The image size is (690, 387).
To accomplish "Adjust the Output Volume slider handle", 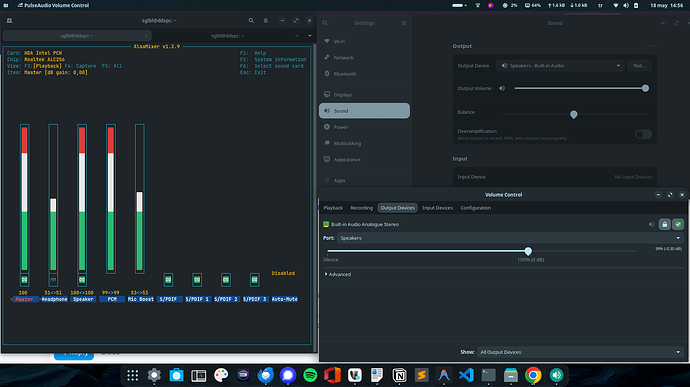I will tap(645, 88).
